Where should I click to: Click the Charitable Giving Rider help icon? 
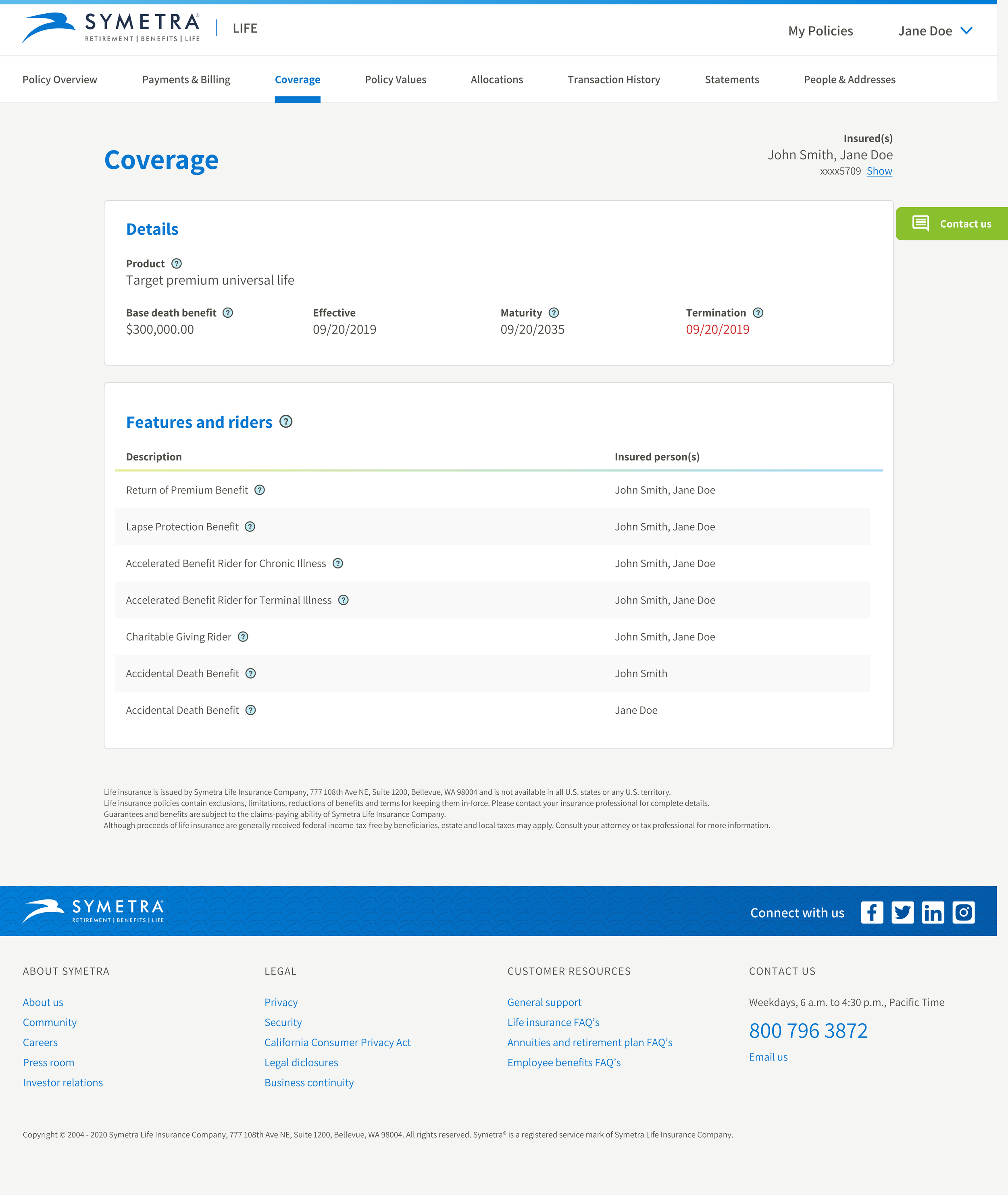tap(243, 637)
